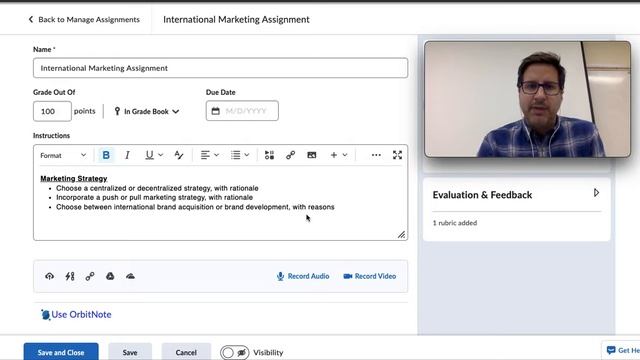The image size is (640, 360).
Task: Insert a quicklink in the editor toolbar
Action: tap(291, 155)
